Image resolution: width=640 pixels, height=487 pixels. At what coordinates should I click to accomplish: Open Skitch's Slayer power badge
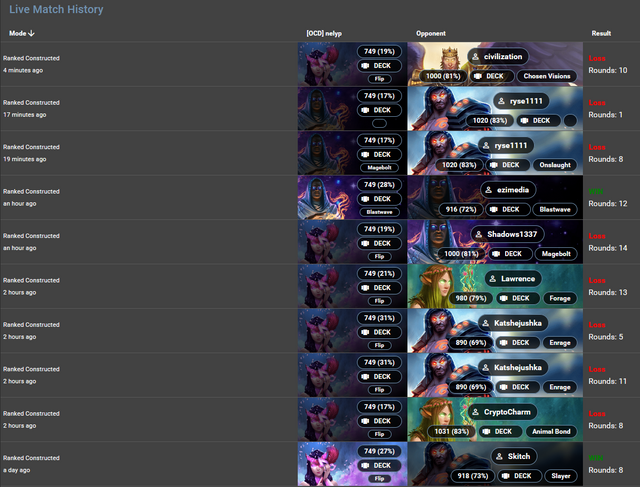click(x=561, y=476)
